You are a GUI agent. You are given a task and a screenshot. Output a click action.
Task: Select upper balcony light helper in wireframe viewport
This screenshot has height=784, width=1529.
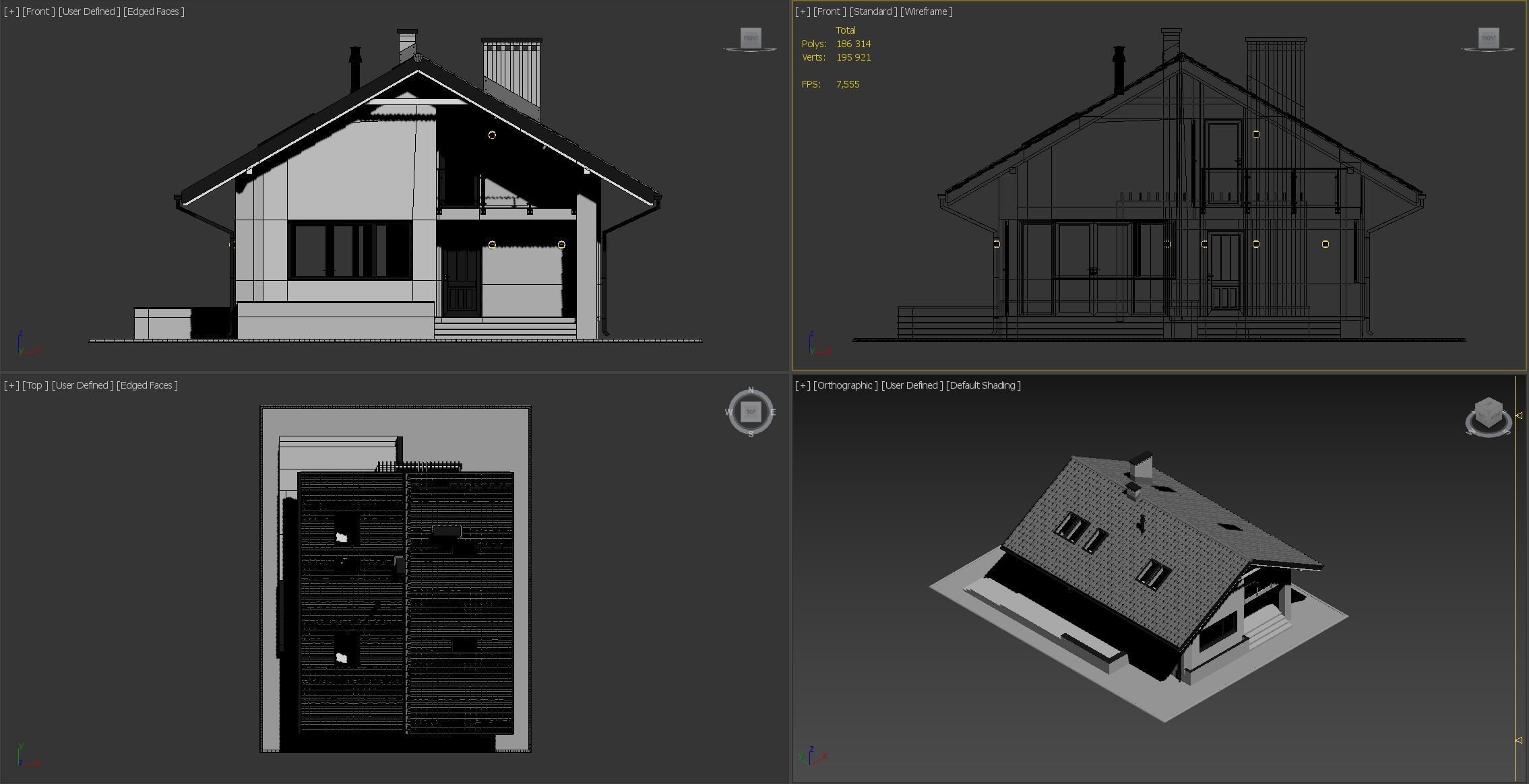pyautogui.click(x=1255, y=135)
